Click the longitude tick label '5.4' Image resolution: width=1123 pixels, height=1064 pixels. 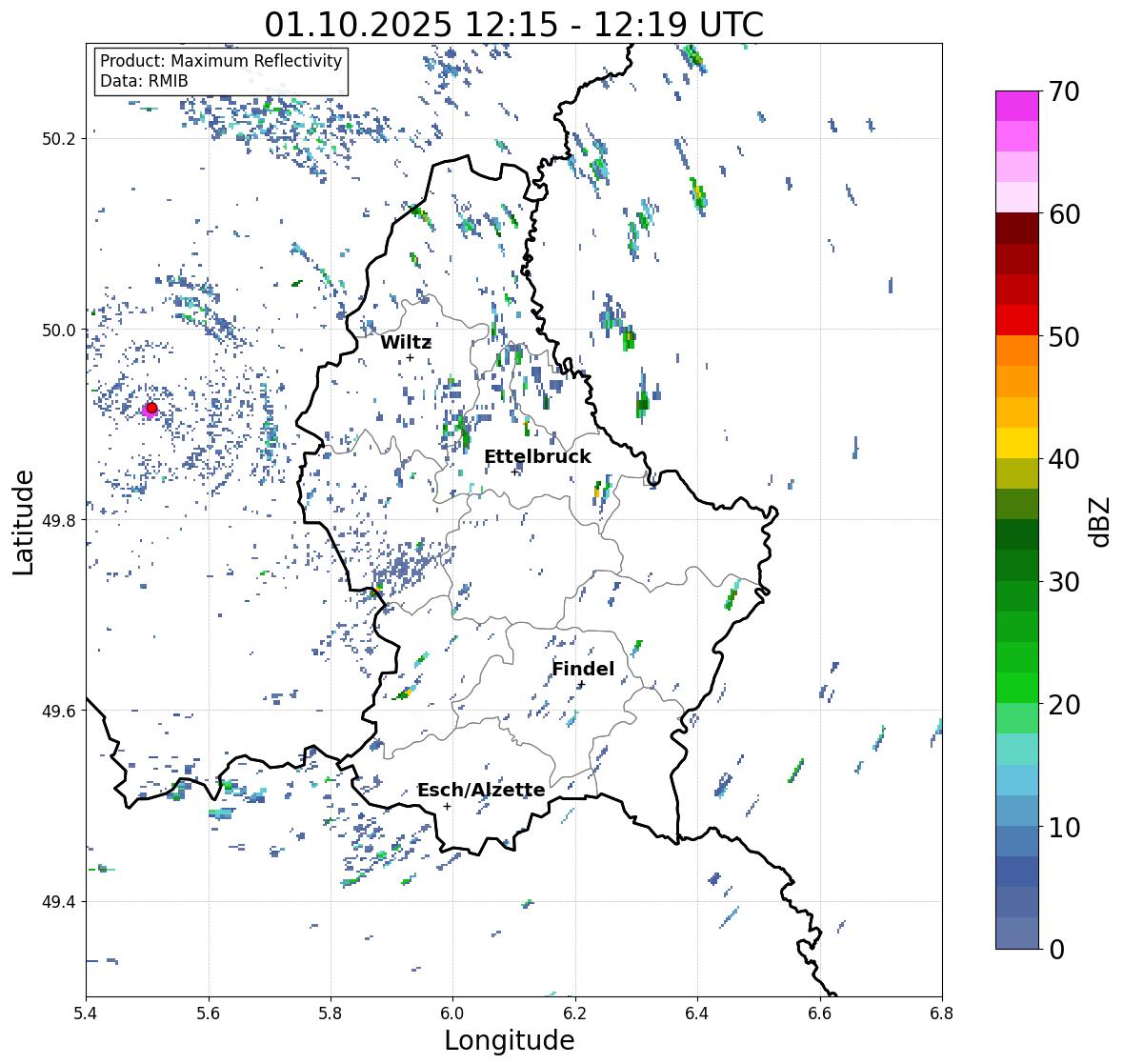pos(86,1014)
